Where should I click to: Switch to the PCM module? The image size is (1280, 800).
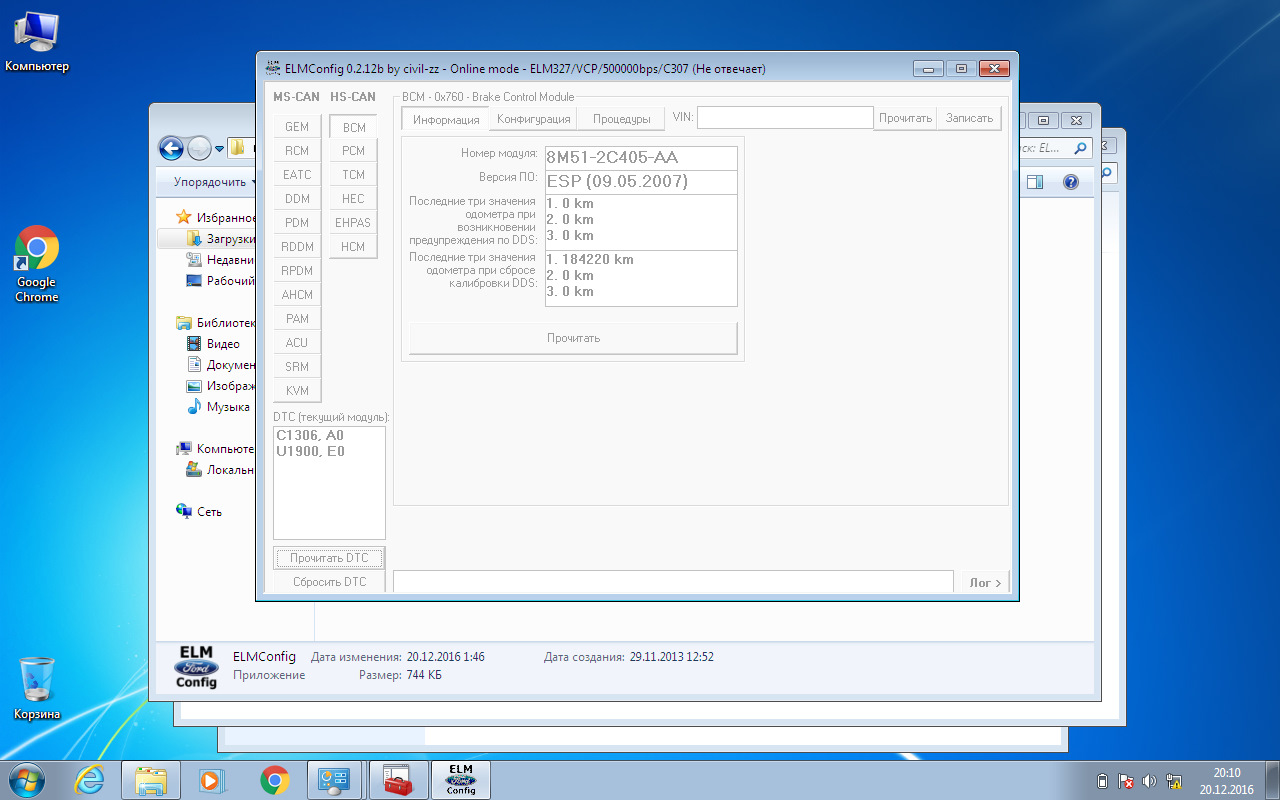(354, 151)
